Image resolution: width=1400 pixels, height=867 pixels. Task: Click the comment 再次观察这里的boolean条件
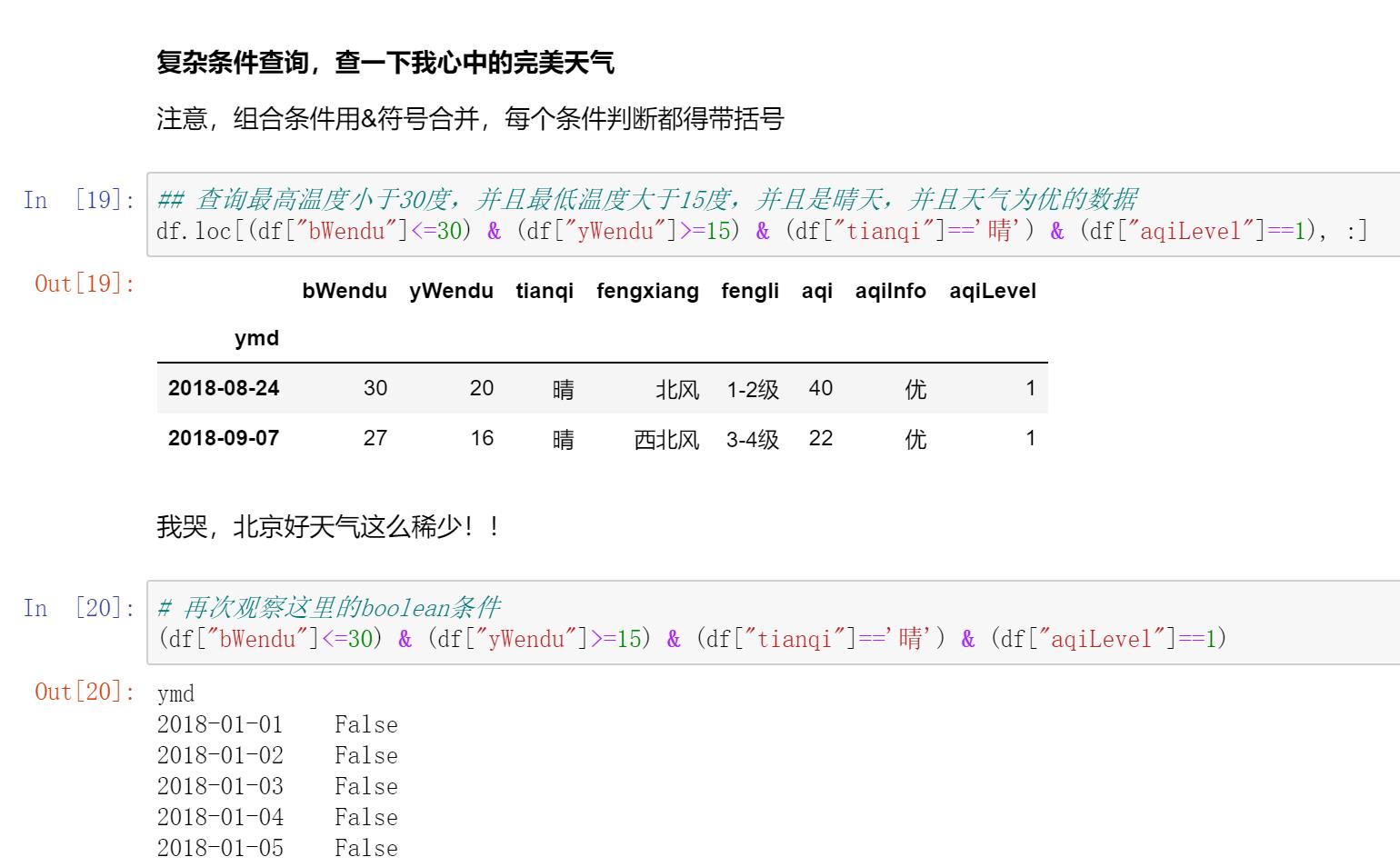tap(328, 607)
